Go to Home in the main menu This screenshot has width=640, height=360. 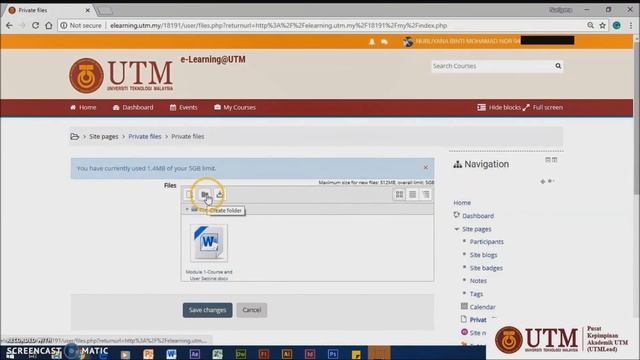click(x=83, y=107)
